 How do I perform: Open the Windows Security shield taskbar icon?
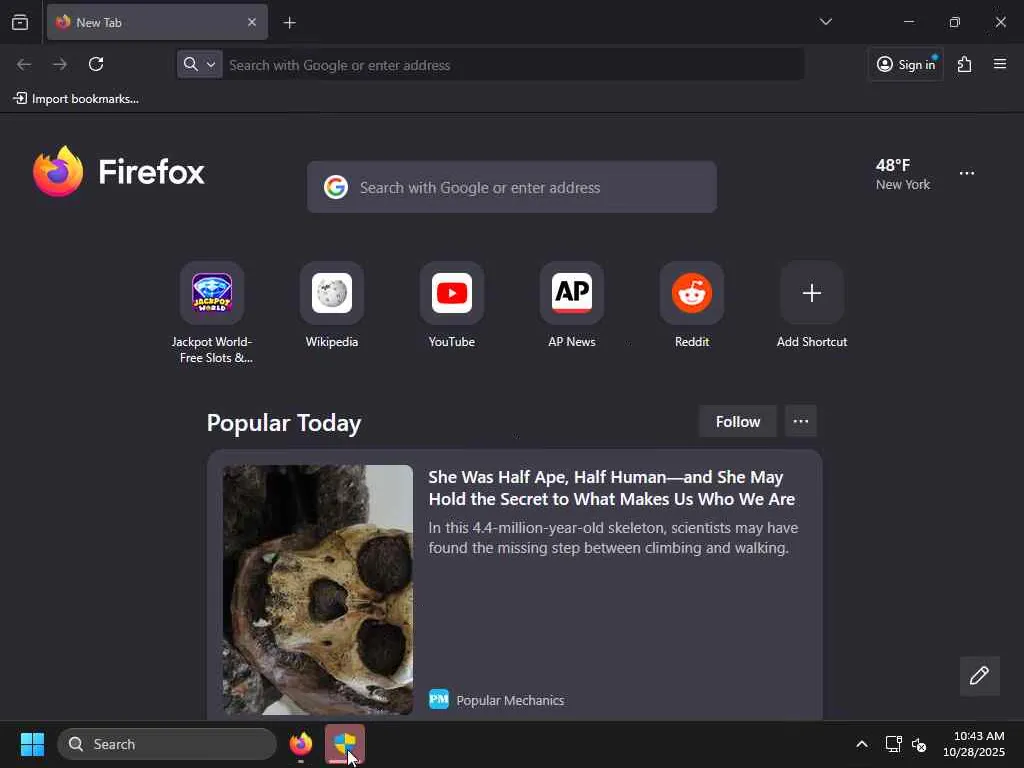[345, 744]
